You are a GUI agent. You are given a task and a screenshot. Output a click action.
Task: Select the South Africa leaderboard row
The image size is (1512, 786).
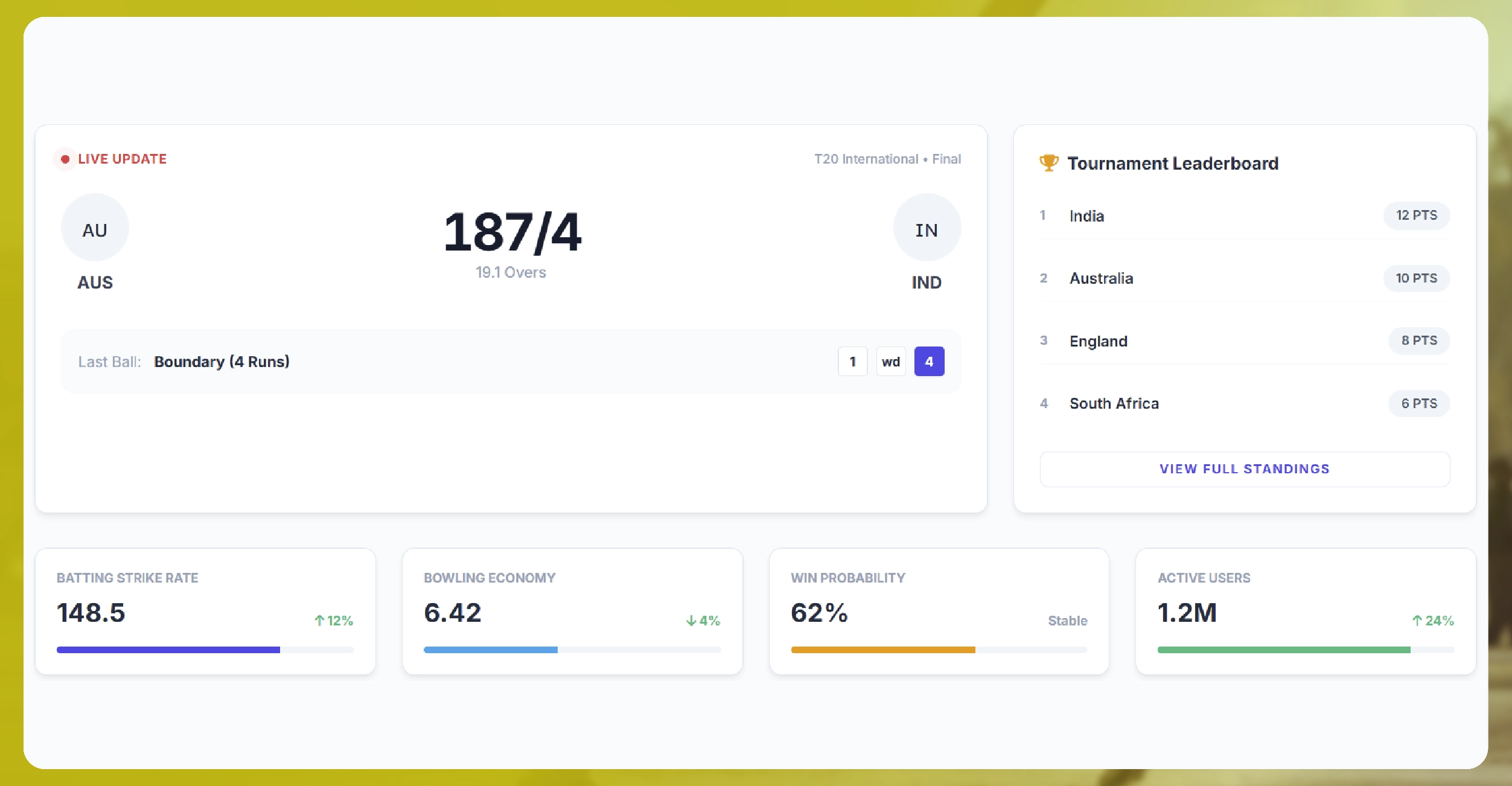point(1114,403)
